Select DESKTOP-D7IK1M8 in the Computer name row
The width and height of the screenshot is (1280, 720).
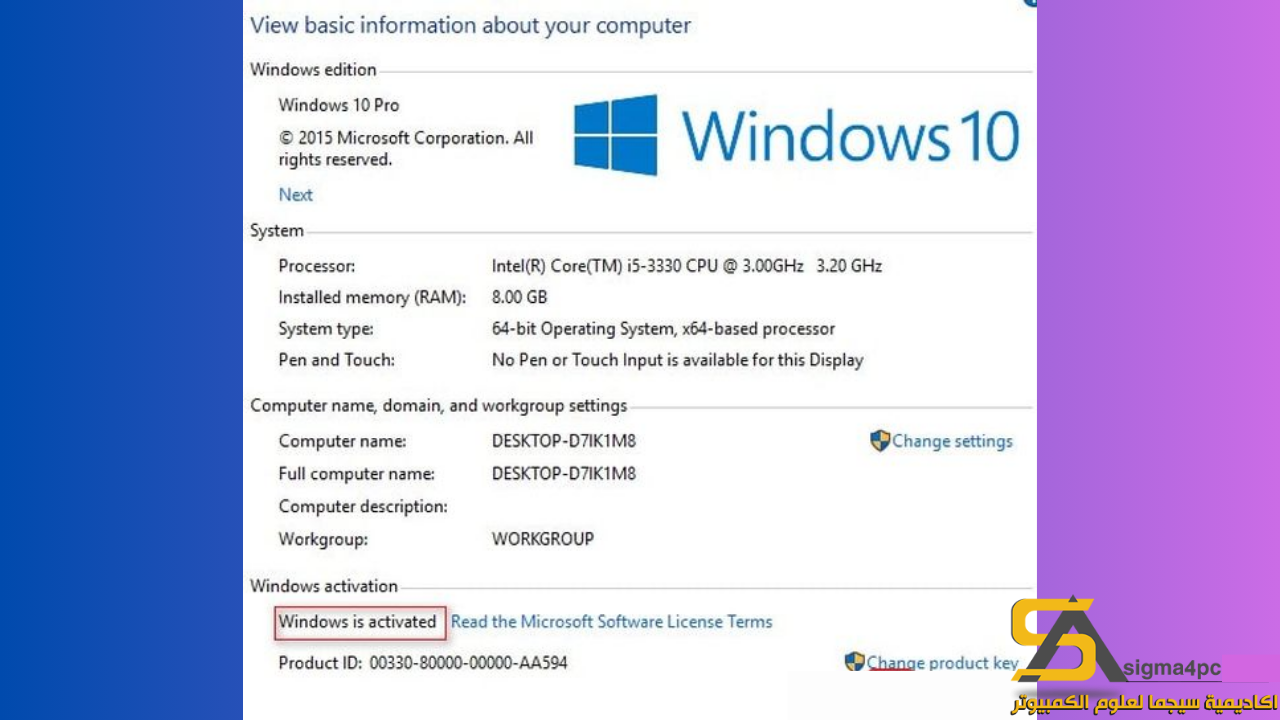pyautogui.click(x=564, y=441)
